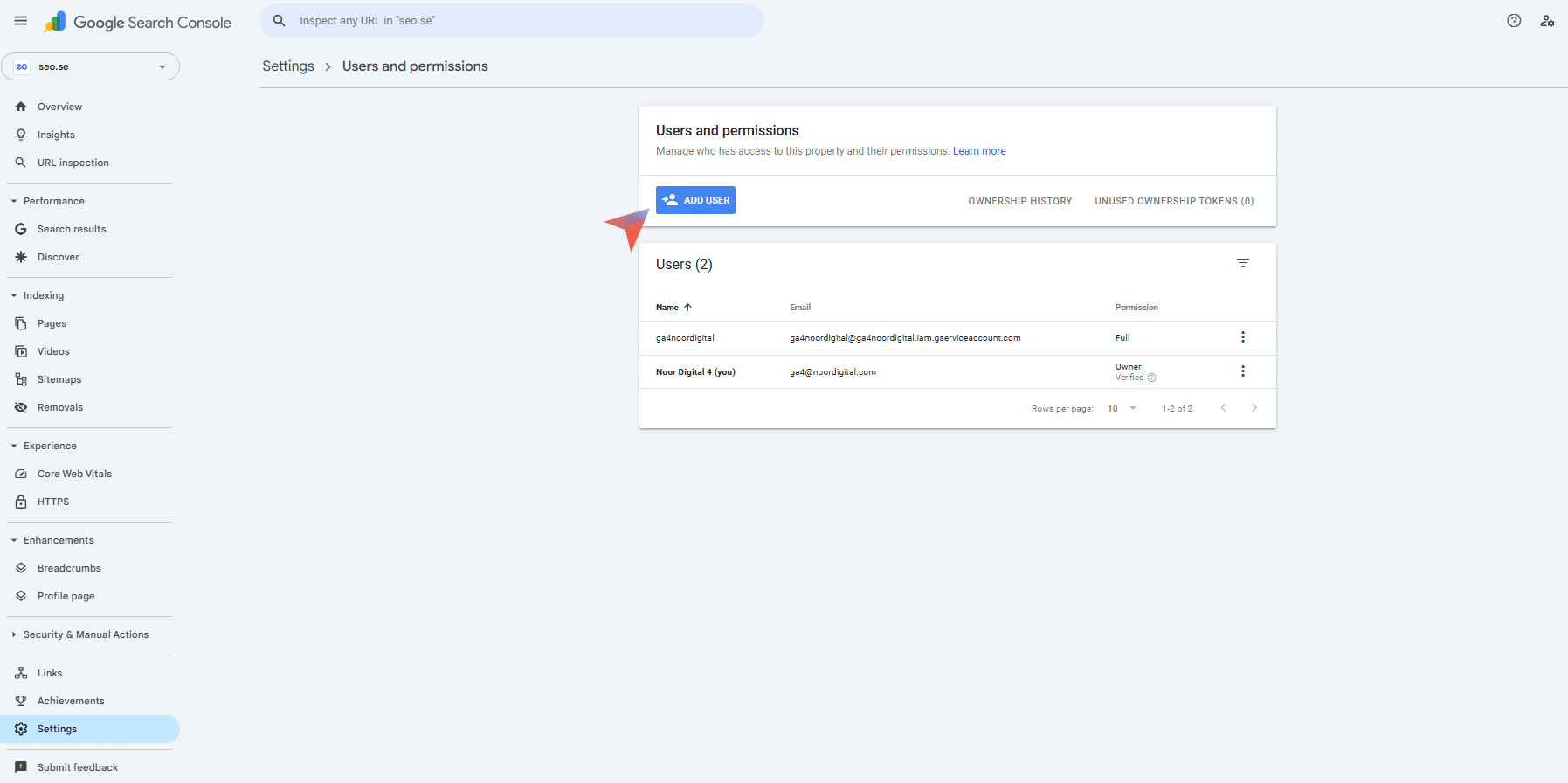This screenshot has height=783, width=1568.
Task: Open the hamburger main menu
Action: tap(21, 21)
